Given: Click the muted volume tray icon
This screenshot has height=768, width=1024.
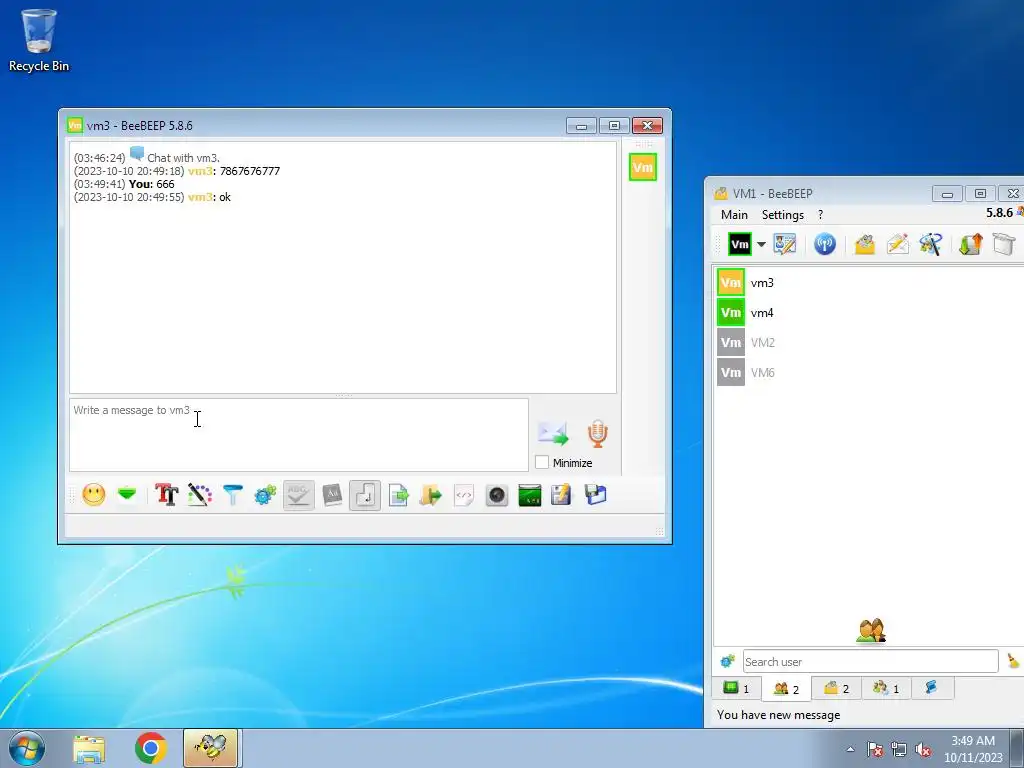Looking at the screenshot, I should click(923, 750).
